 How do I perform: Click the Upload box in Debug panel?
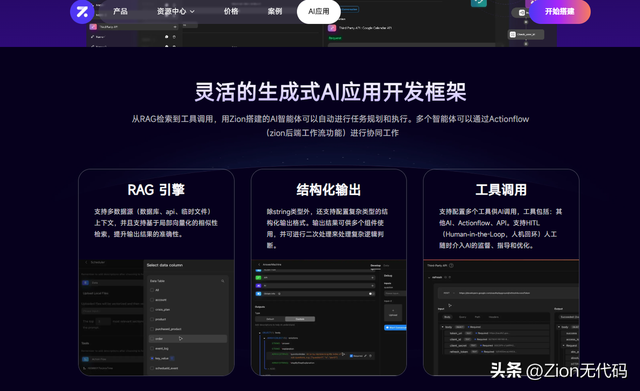pos(393,313)
